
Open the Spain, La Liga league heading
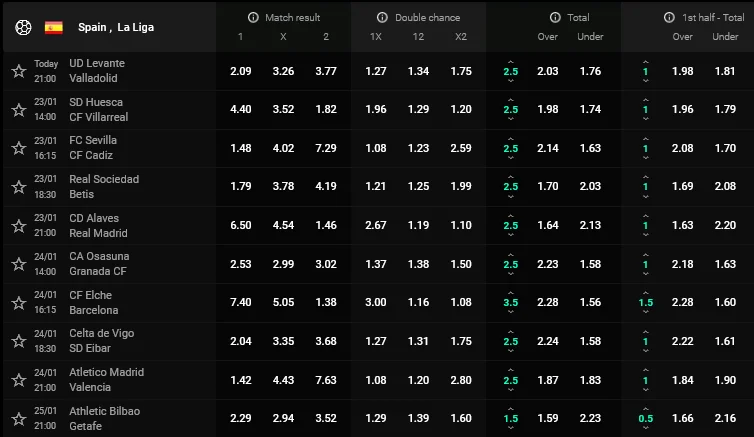(109, 27)
